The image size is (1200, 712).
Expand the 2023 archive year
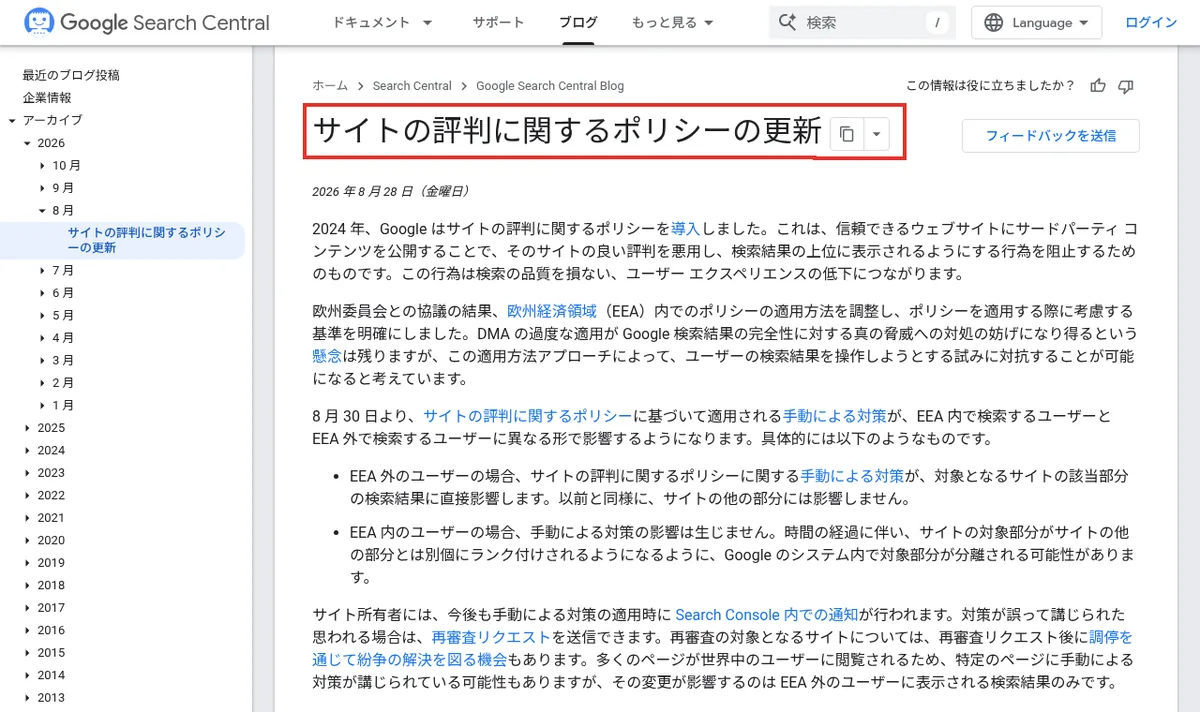27,473
